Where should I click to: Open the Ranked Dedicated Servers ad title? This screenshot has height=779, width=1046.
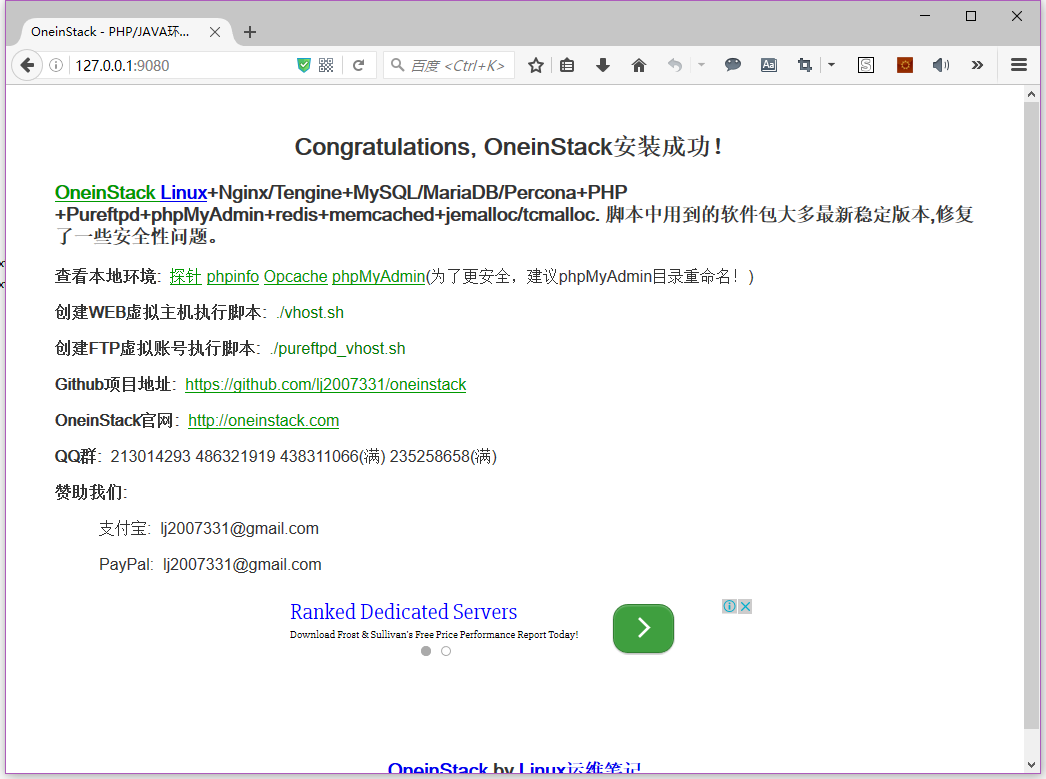pos(404,612)
